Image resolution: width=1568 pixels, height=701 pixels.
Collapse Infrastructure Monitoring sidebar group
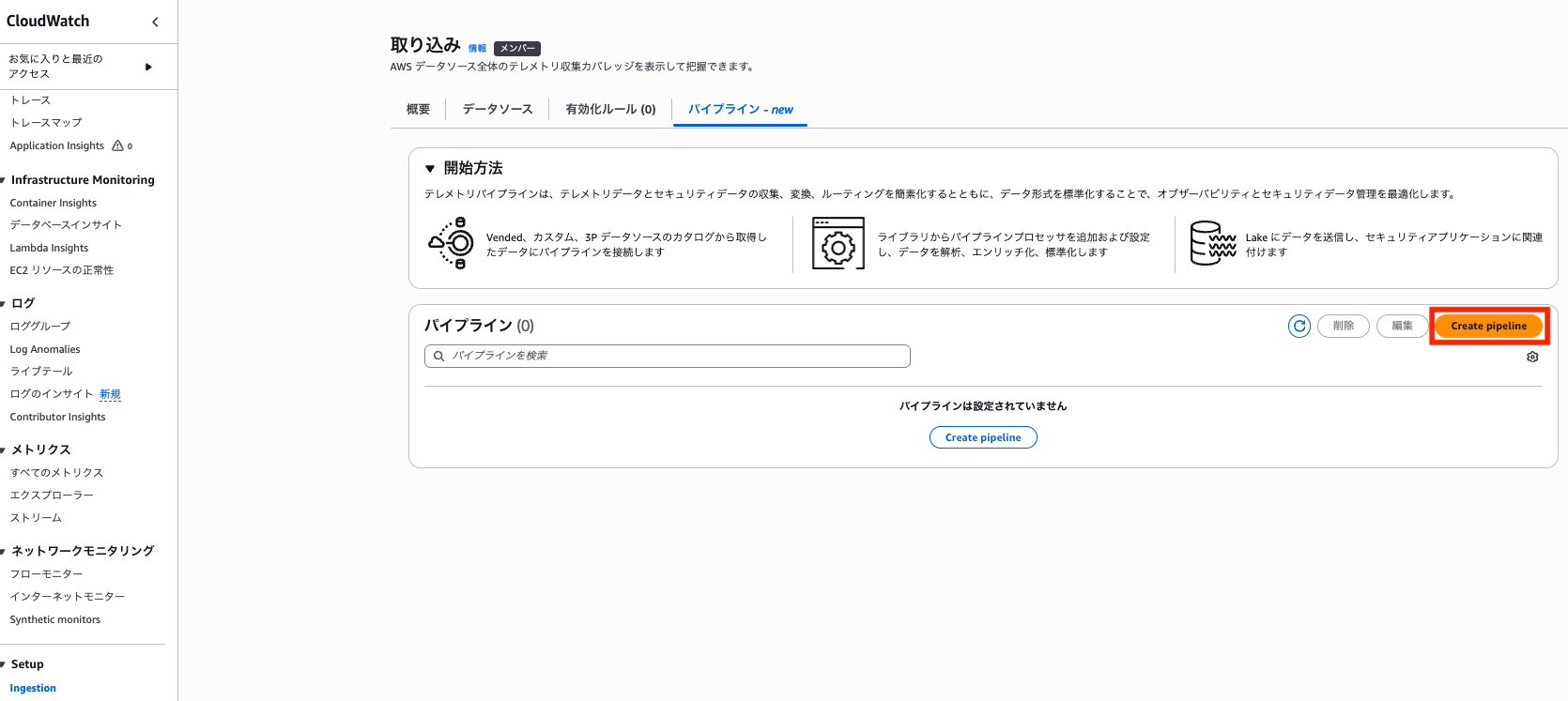click(x=4, y=180)
